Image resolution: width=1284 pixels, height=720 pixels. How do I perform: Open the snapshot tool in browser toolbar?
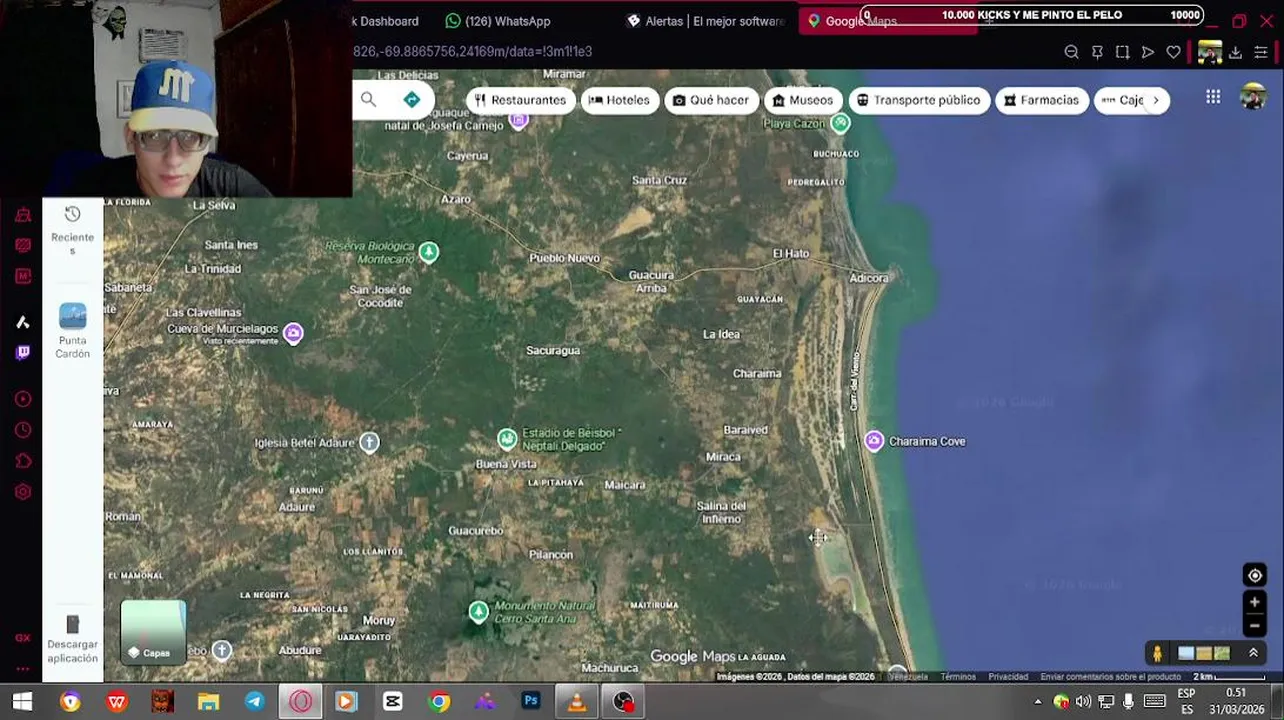coord(1122,52)
